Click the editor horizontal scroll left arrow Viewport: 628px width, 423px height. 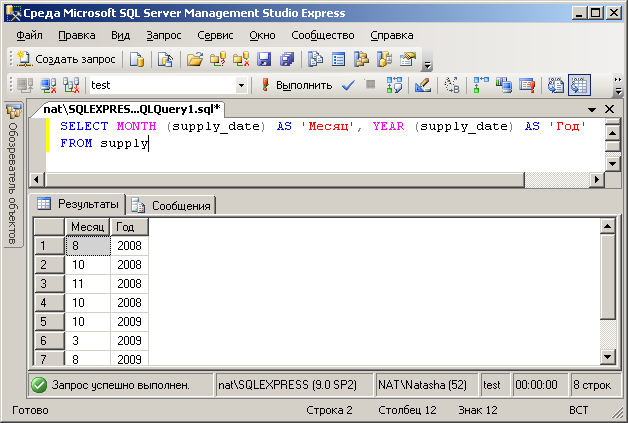tap(37, 179)
